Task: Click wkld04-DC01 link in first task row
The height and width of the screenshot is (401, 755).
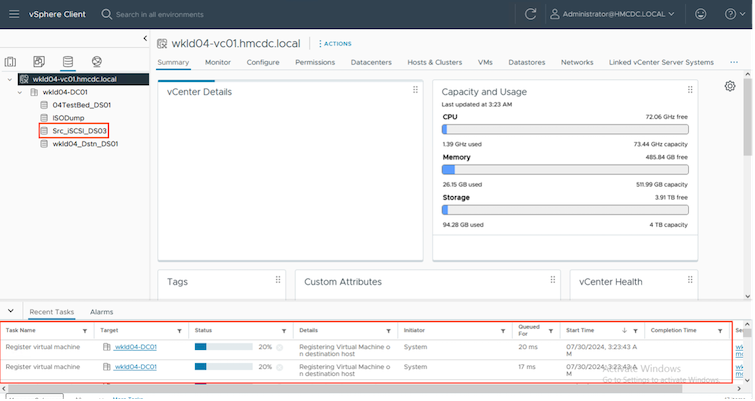Action: pos(134,347)
